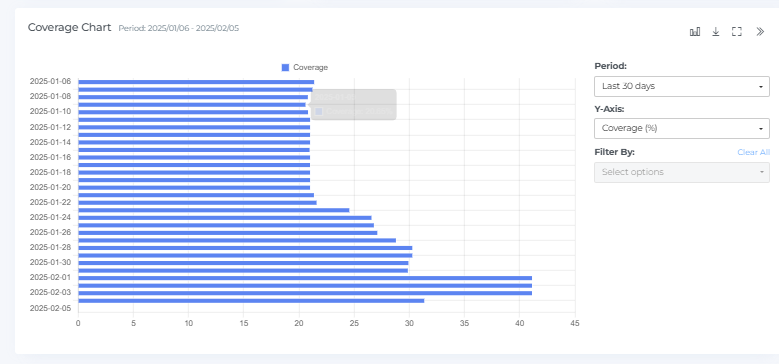Click the bar for 2025-01-06
779x364 pixels.
point(196,82)
